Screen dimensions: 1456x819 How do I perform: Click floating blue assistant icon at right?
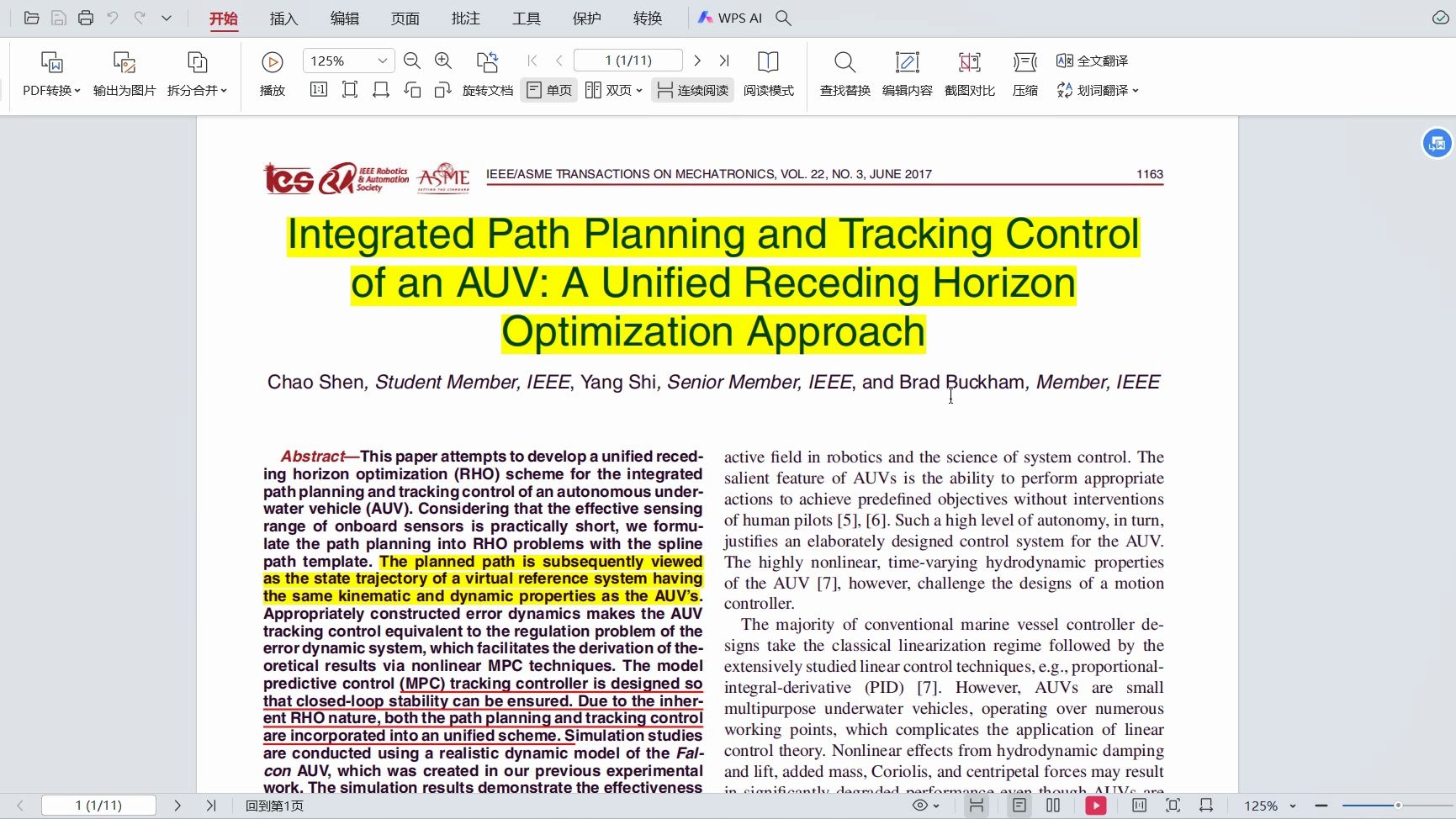1437,144
